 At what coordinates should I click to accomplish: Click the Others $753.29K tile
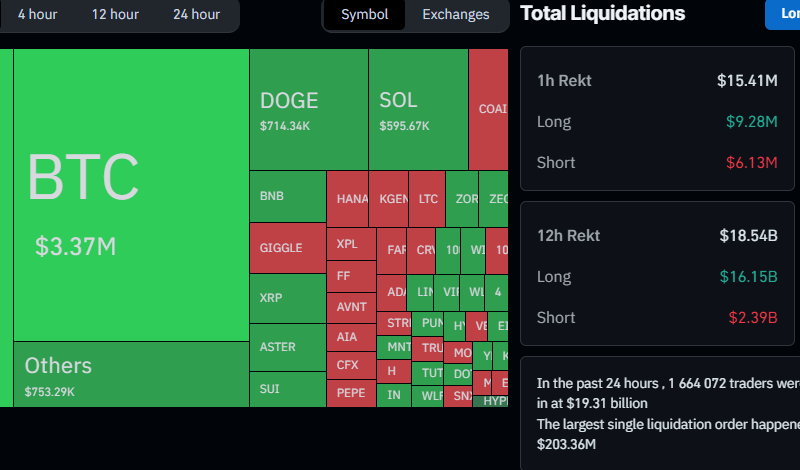coord(130,374)
